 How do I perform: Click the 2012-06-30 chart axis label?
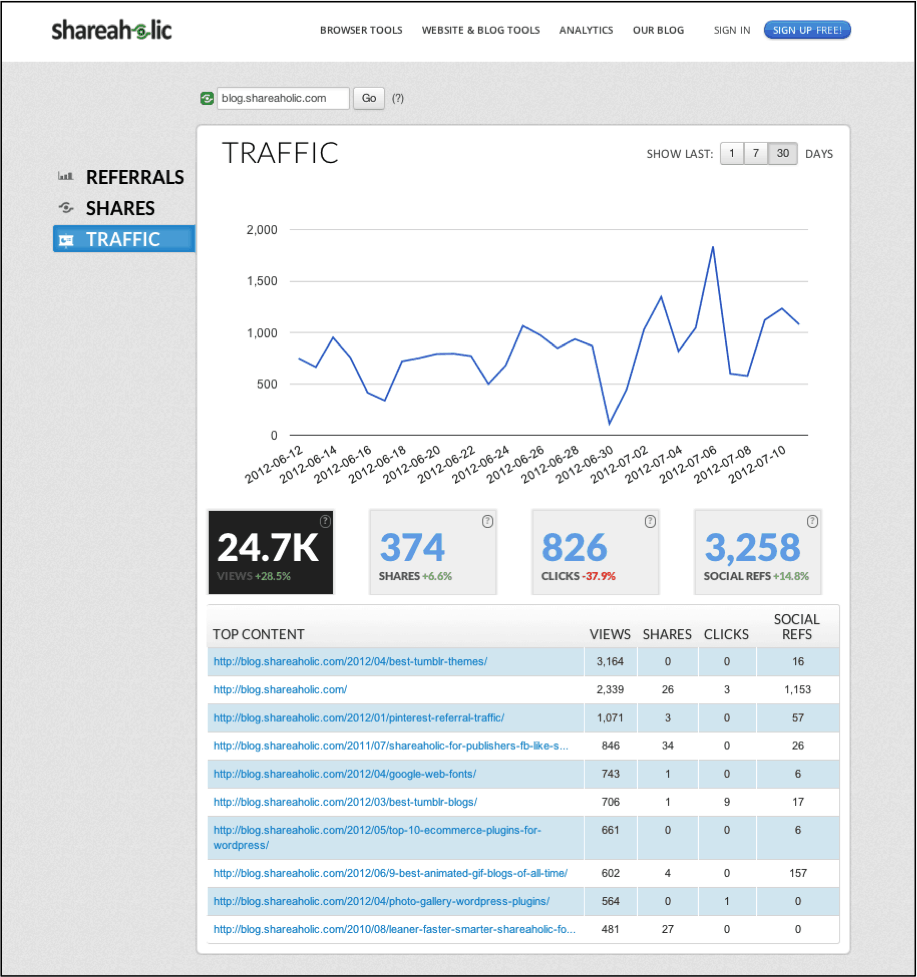(584, 464)
